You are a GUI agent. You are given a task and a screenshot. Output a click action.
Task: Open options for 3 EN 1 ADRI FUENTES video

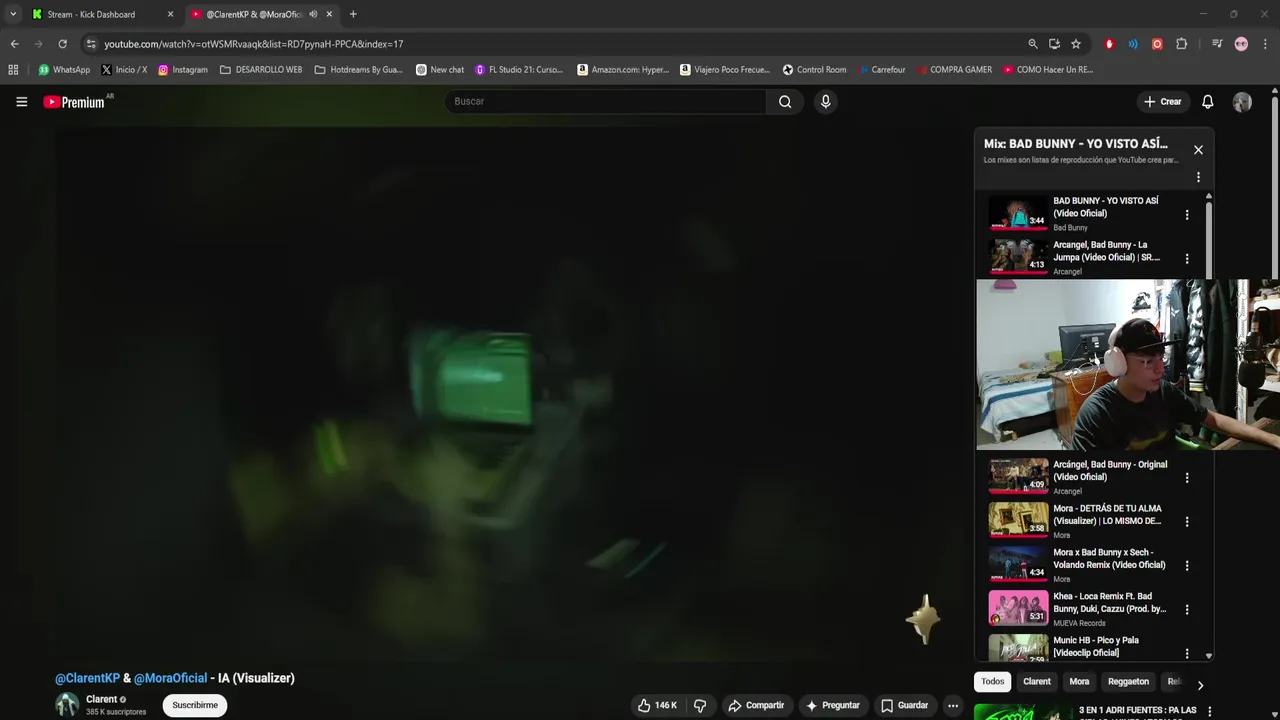point(1209,711)
